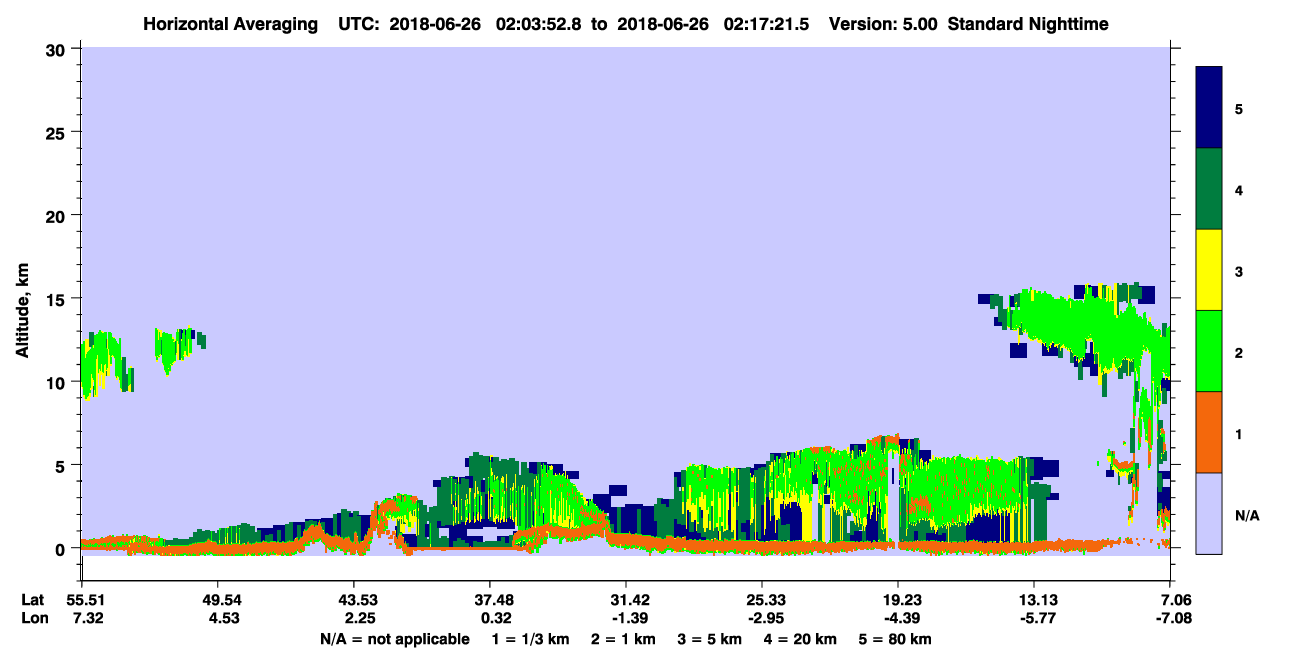The width and height of the screenshot is (1300, 667).
Task: Click the 'Lat' row label
Action: coord(33,600)
